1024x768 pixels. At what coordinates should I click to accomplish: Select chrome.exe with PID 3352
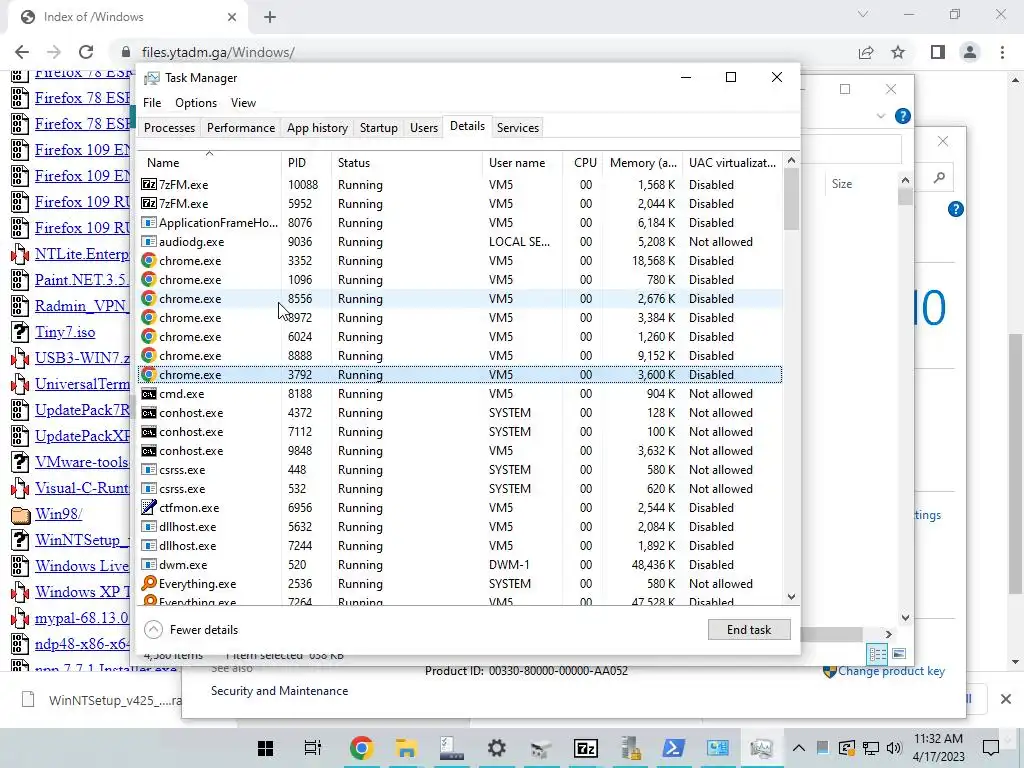point(460,261)
